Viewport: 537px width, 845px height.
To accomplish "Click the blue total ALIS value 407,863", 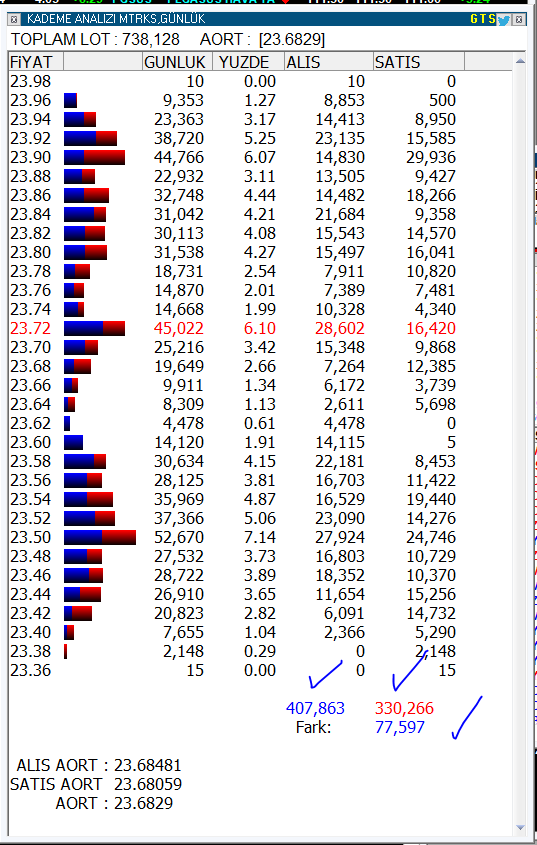I will [315, 708].
